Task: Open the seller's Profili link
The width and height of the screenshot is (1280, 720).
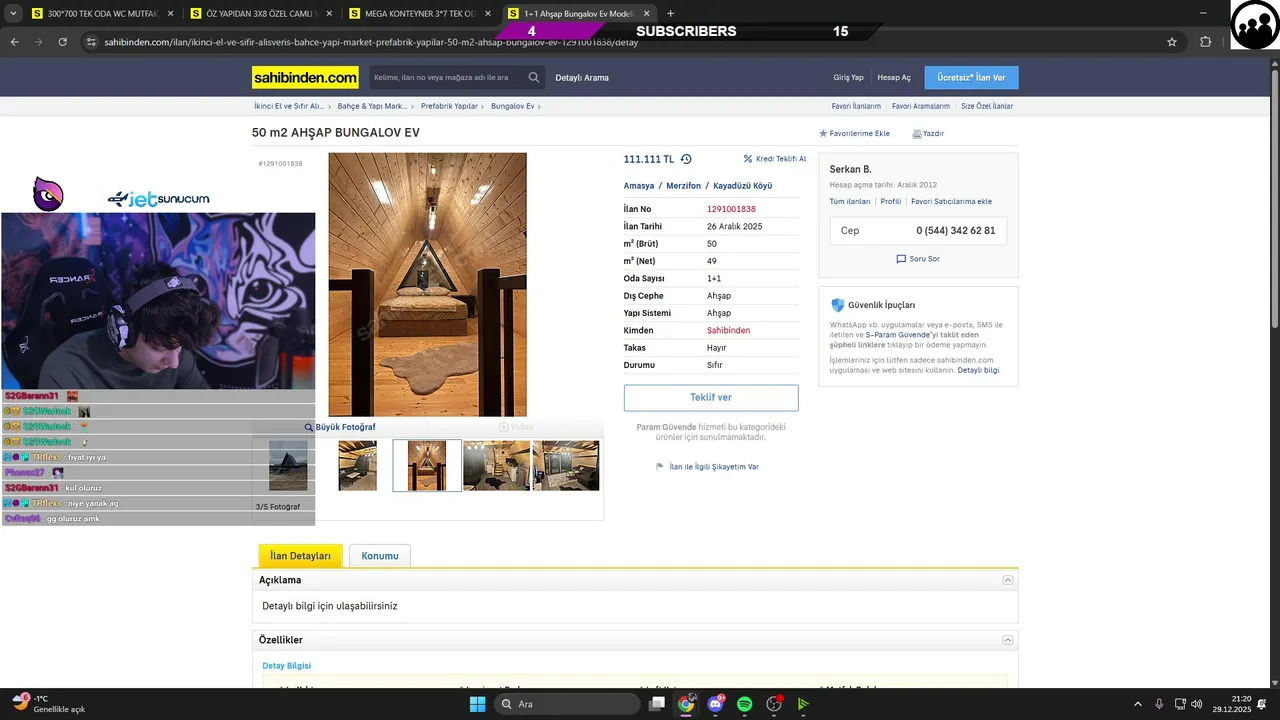Action: pos(891,201)
